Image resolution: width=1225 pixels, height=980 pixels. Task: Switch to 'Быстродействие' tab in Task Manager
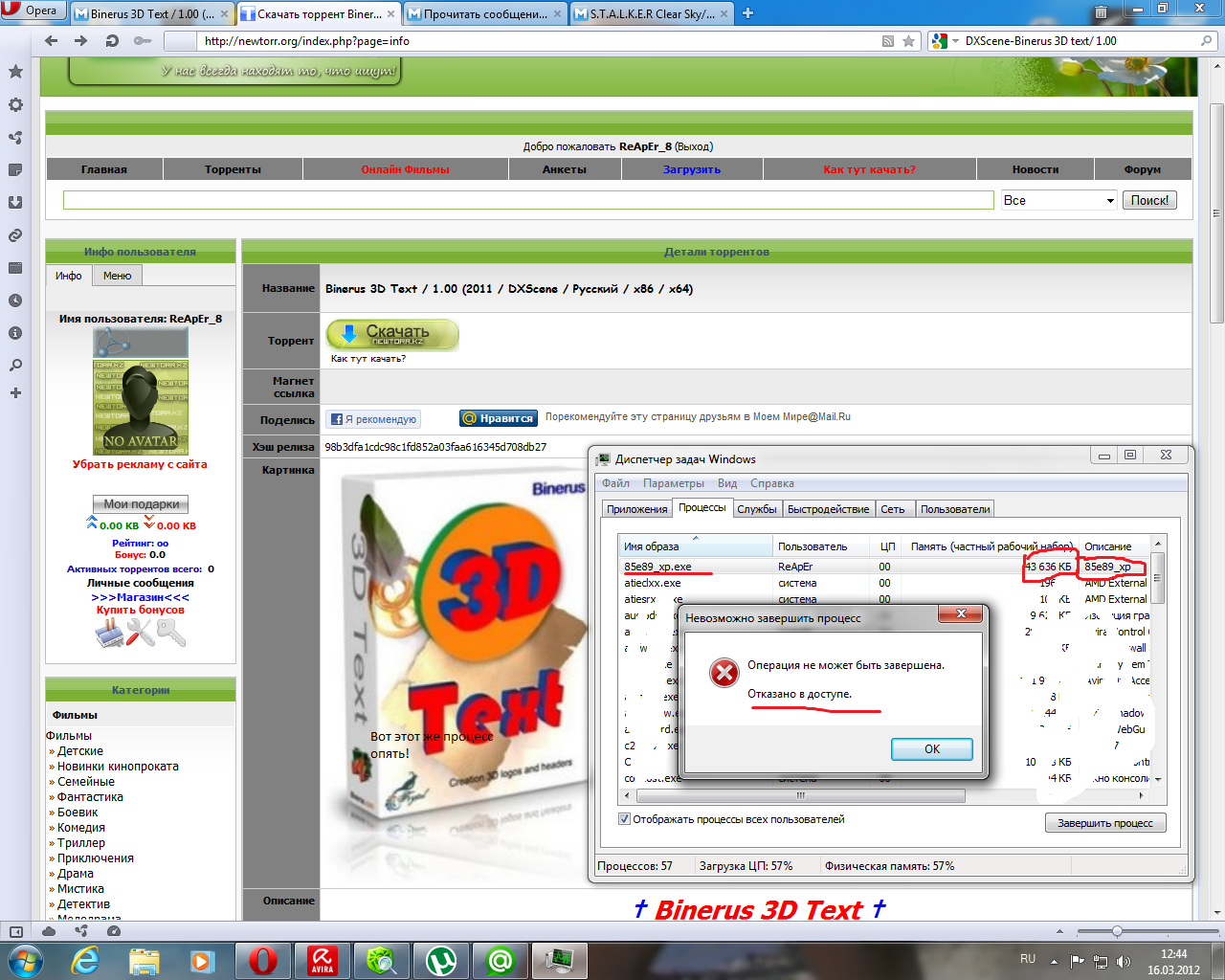click(x=829, y=509)
